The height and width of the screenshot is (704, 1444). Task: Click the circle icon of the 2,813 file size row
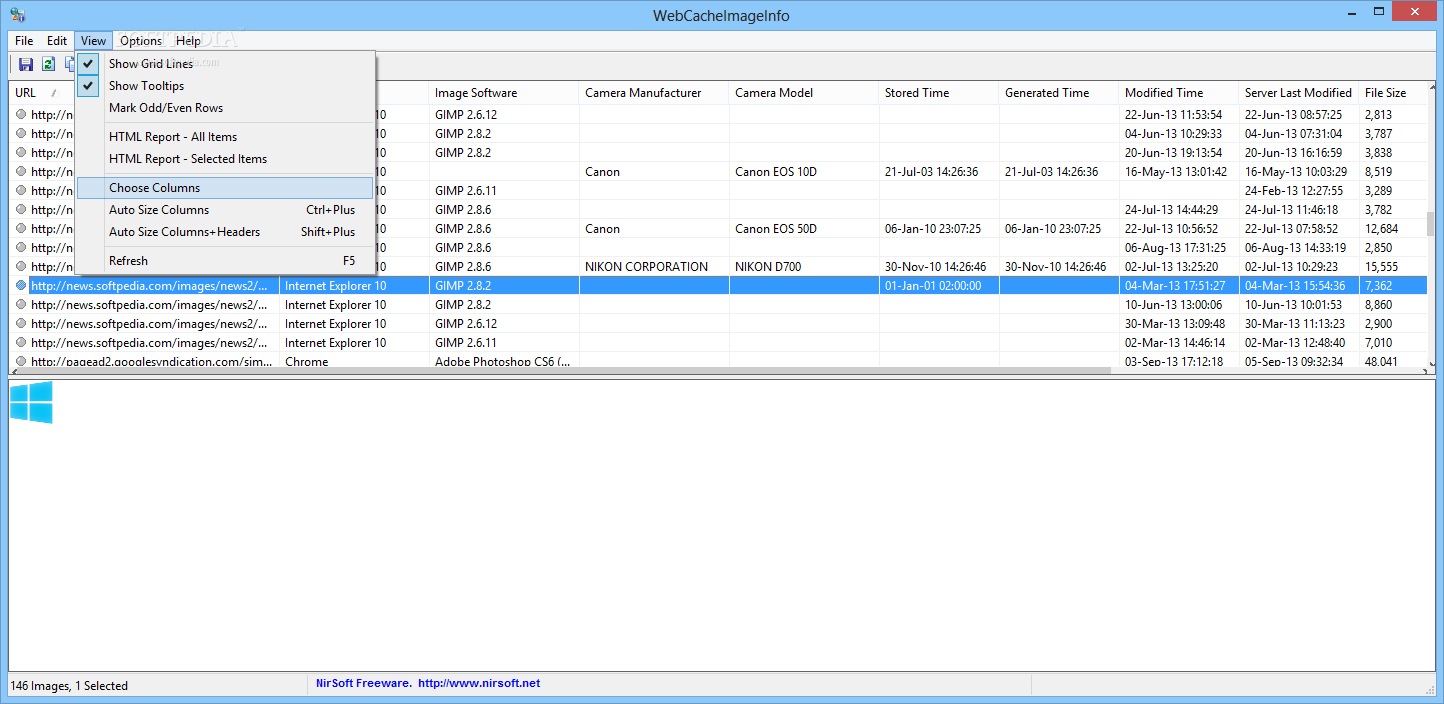click(21, 115)
